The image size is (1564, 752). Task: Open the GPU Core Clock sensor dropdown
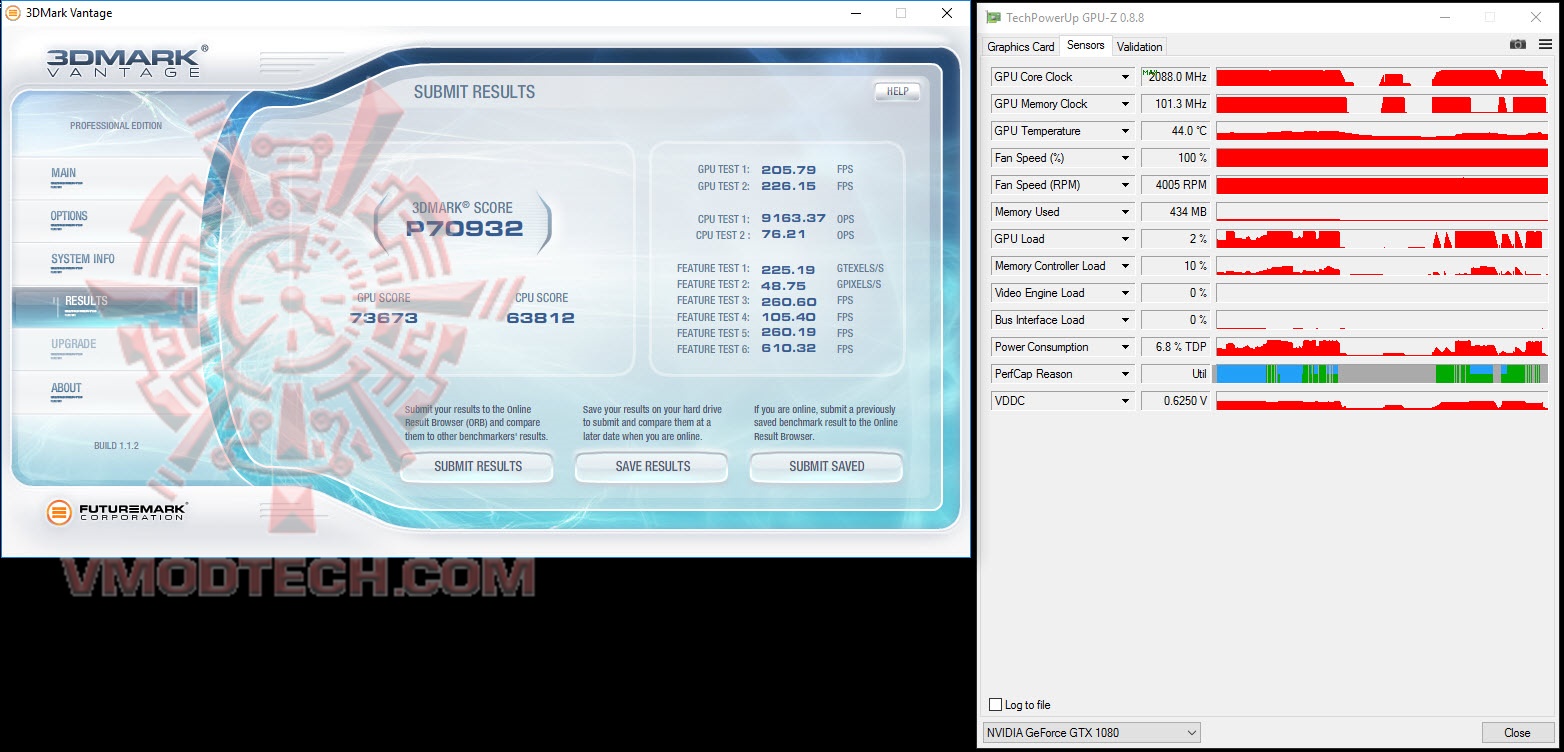[x=1125, y=77]
